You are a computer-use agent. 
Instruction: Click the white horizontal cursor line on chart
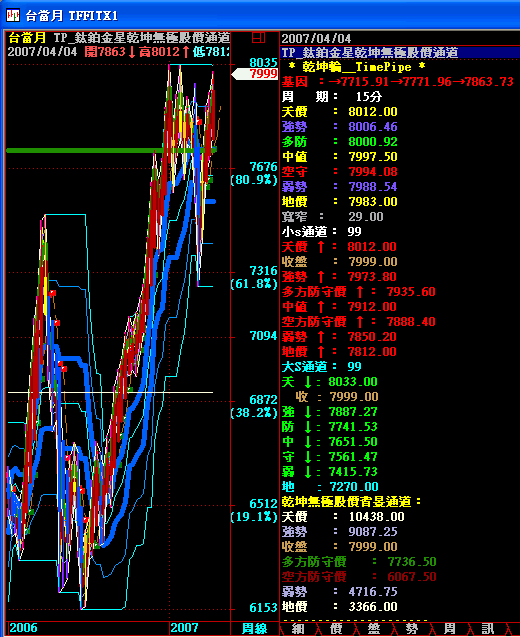[110, 392]
